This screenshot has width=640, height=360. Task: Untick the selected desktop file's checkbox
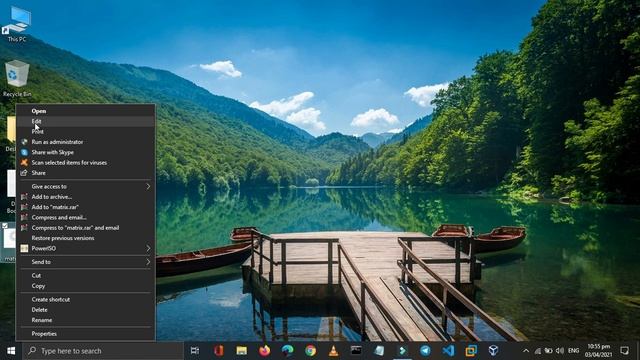point(4,226)
